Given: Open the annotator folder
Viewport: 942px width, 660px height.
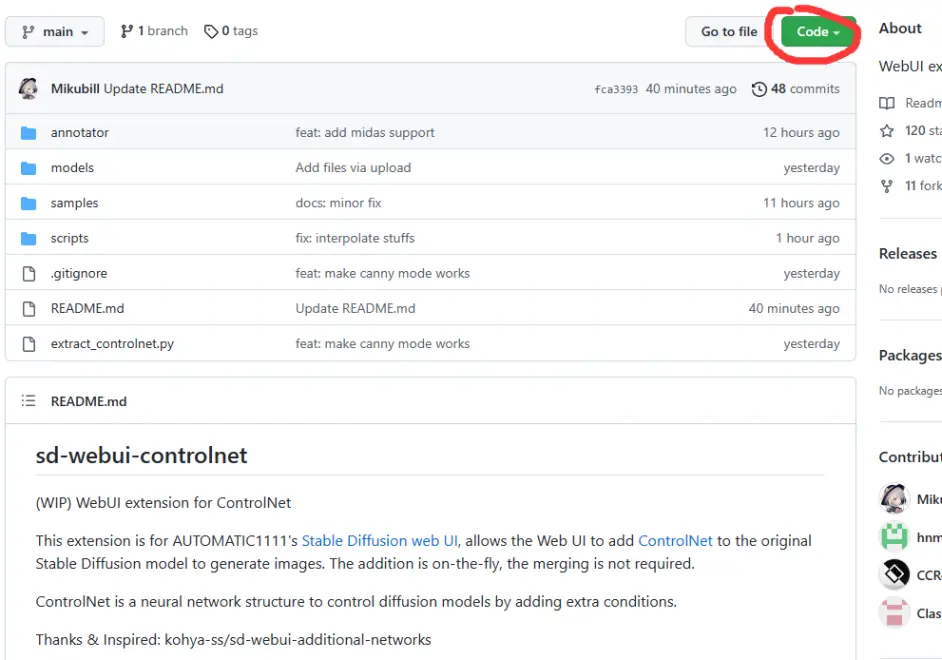Looking at the screenshot, I should 80,133.
